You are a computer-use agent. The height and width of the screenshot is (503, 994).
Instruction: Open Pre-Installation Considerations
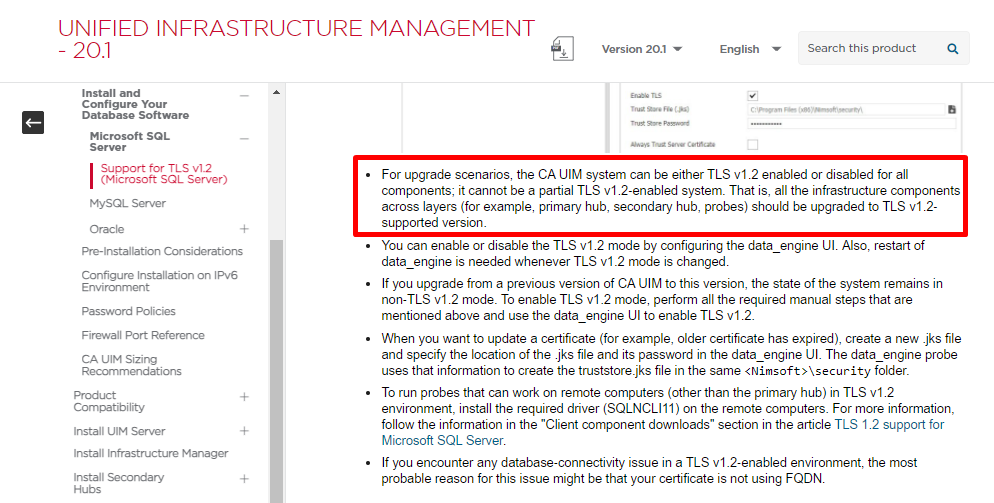(x=162, y=251)
